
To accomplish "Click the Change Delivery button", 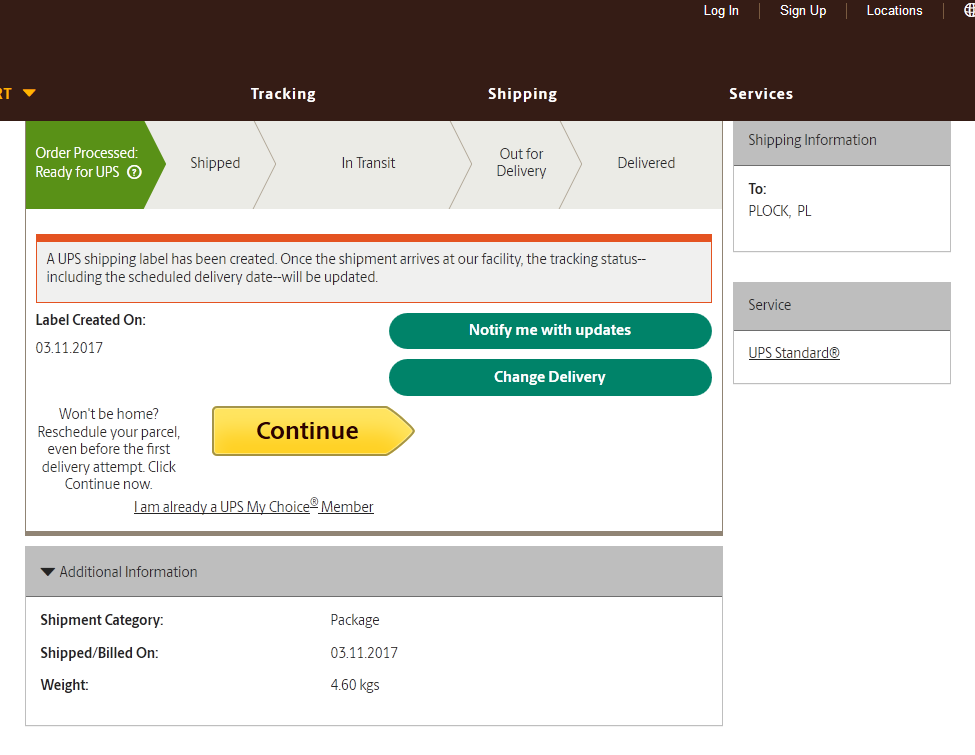I will (550, 378).
